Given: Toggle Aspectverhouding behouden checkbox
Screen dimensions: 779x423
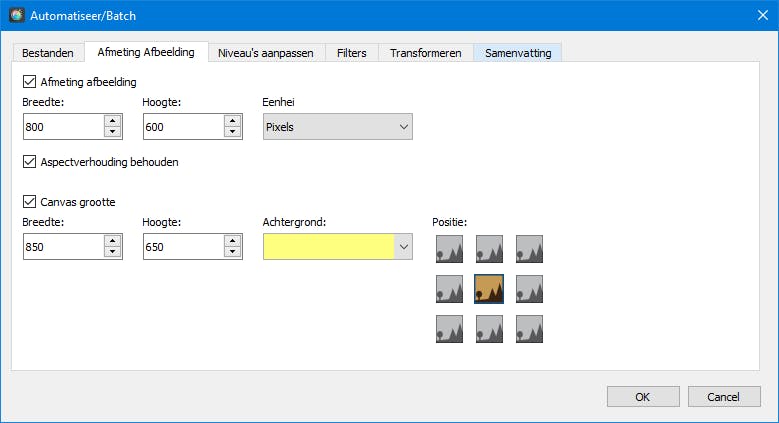Looking at the screenshot, I should click(x=29, y=161).
